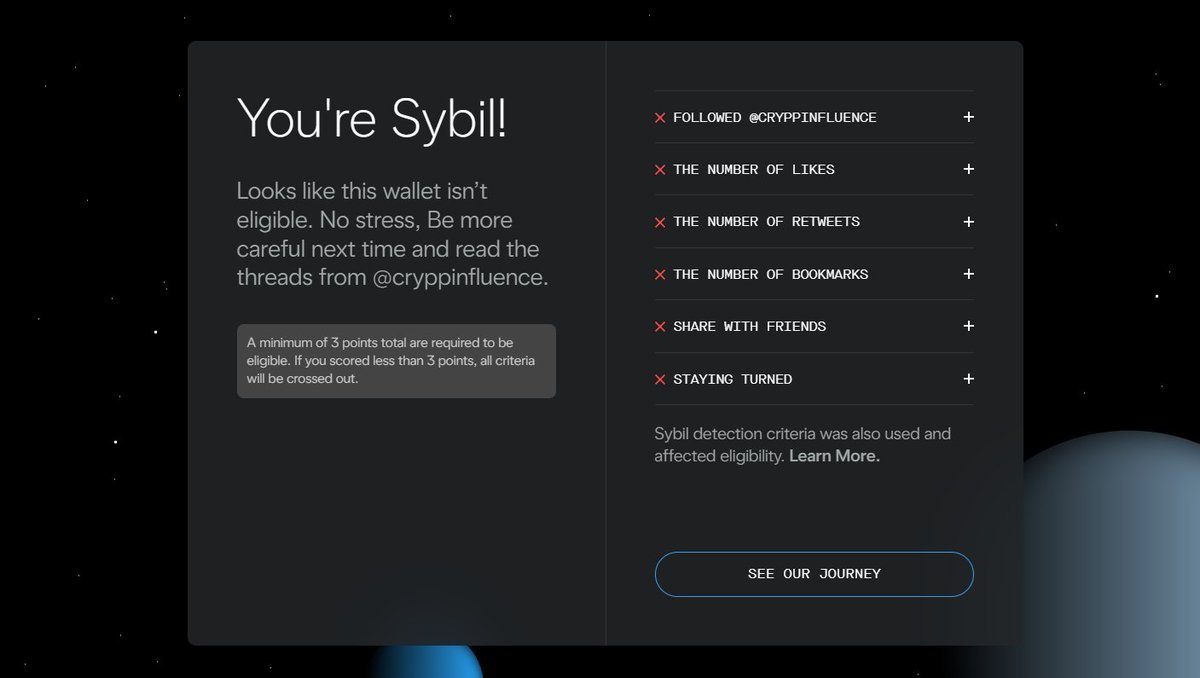
Task: Click the You're Sybil! heading
Action: click(372, 119)
